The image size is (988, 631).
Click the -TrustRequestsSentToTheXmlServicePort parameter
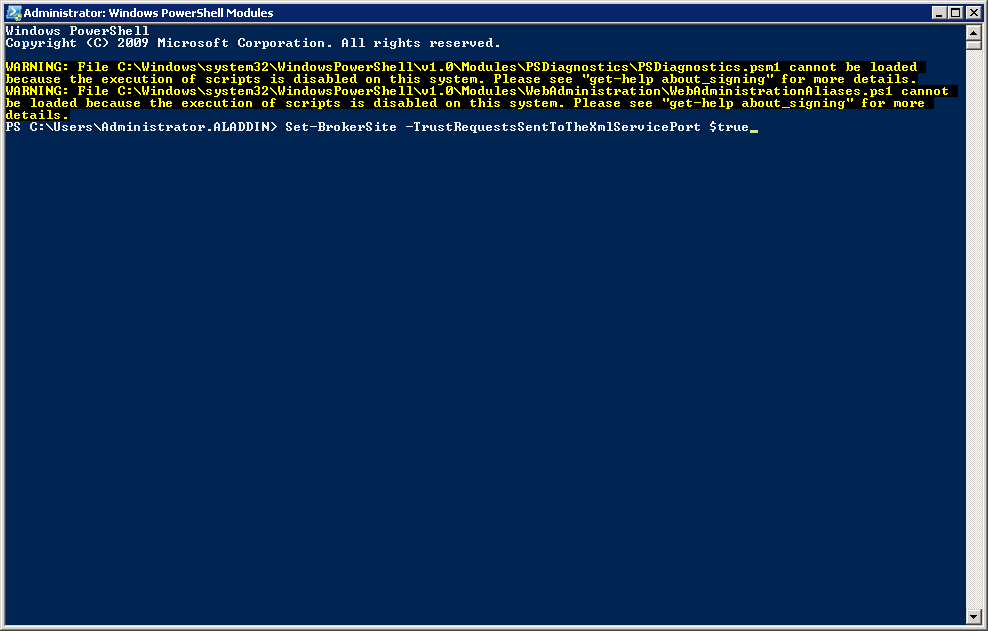[553, 127]
